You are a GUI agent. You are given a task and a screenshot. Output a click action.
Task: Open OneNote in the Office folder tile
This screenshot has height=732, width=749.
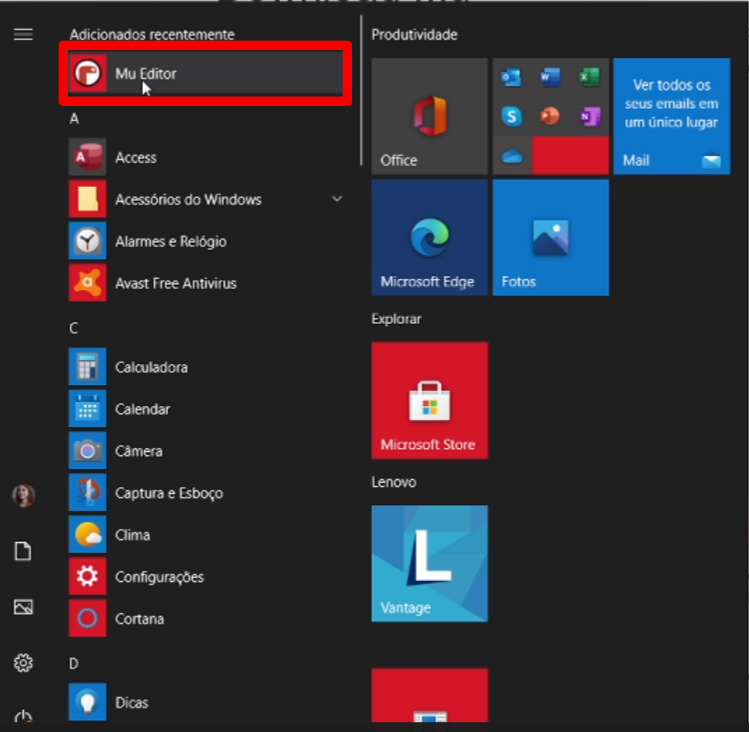[x=589, y=116]
